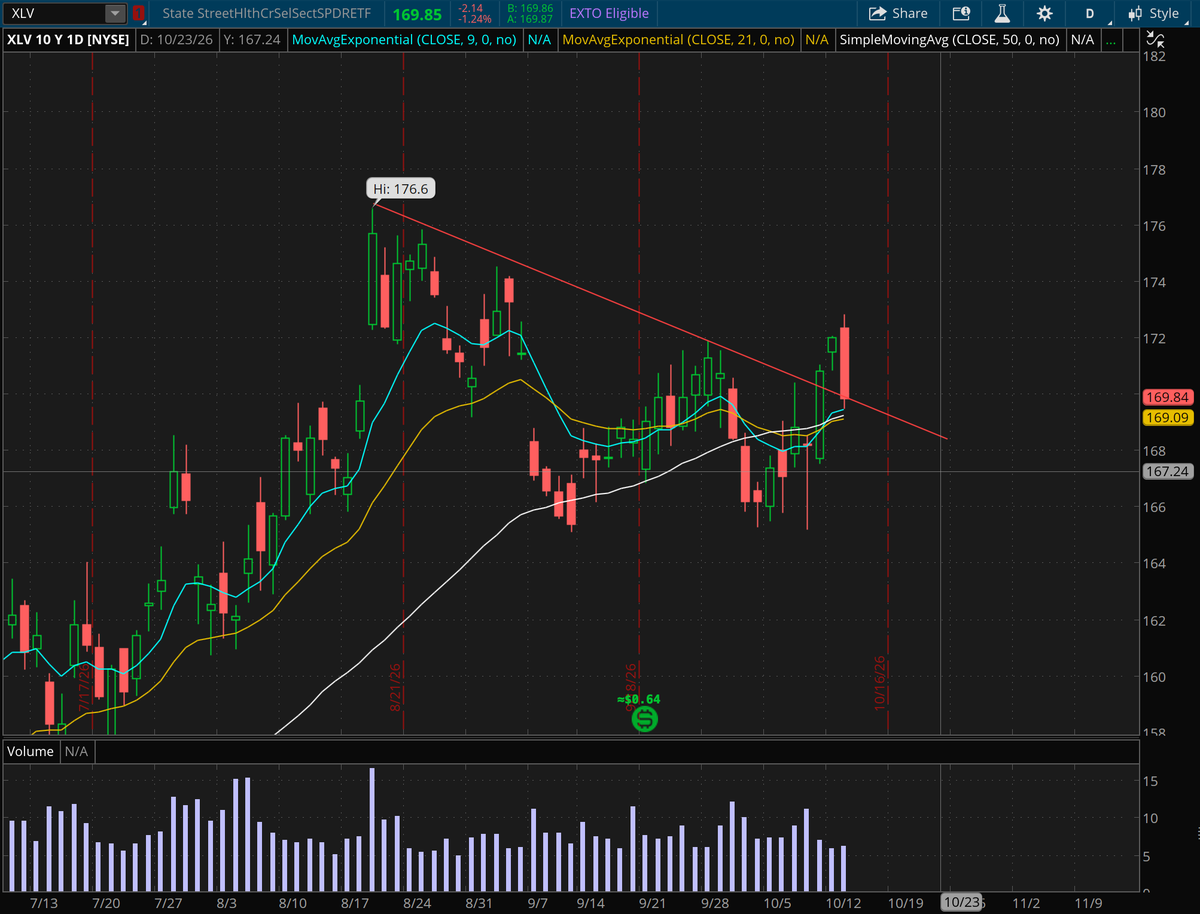Screen dimensions: 1200x914
Task: Click the 8/21/26 expiration date marker
Action: (396, 686)
